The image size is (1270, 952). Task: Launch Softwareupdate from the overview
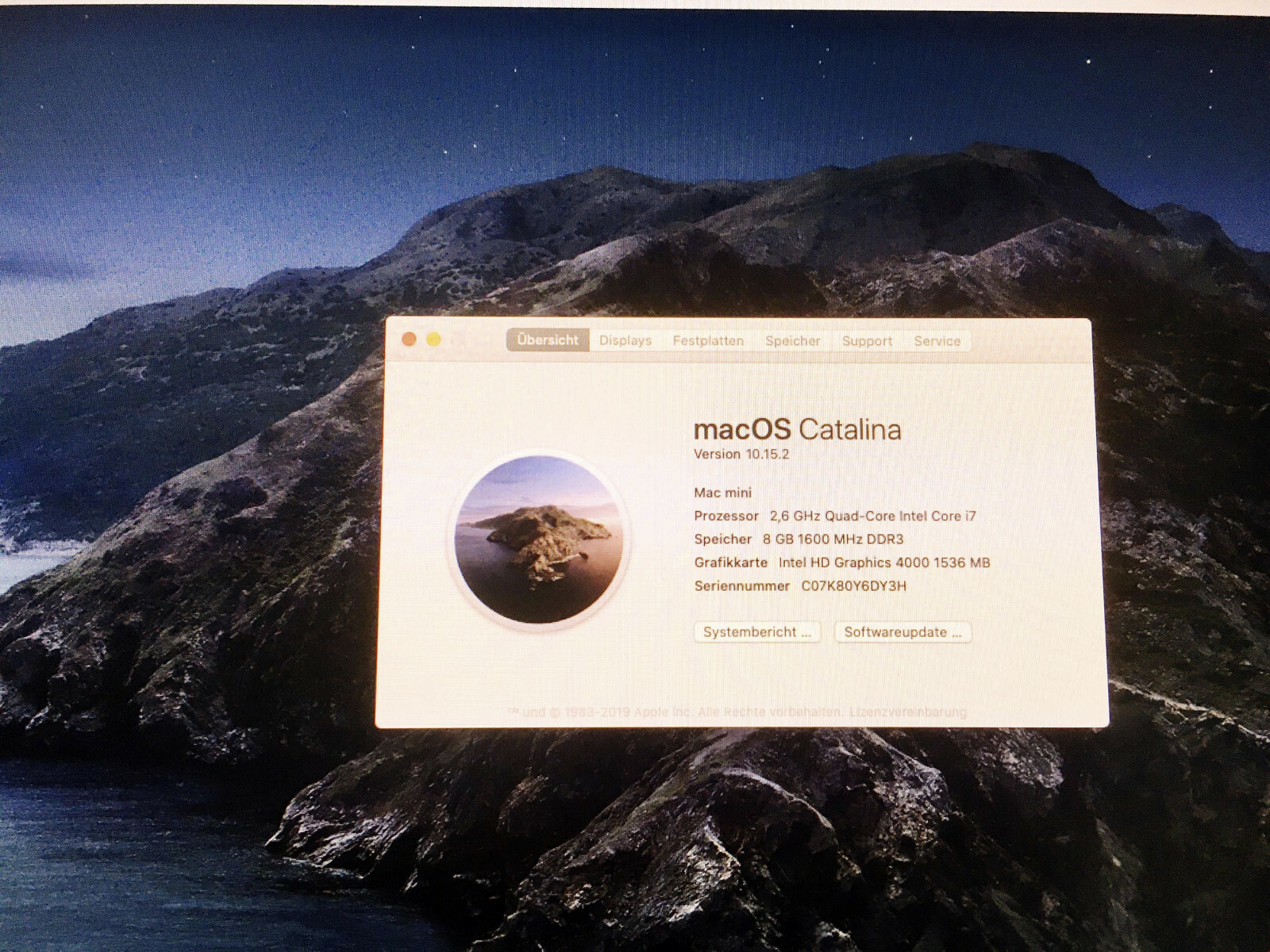point(902,632)
